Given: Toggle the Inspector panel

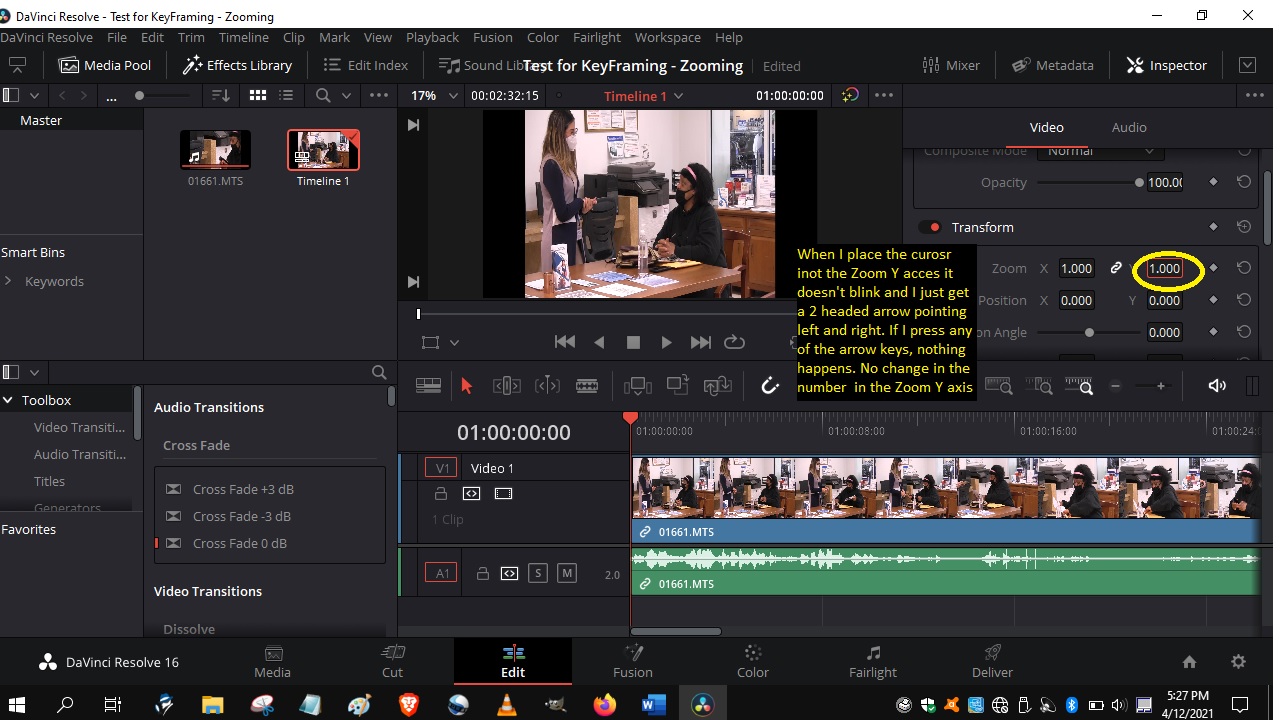Looking at the screenshot, I should (1166, 65).
